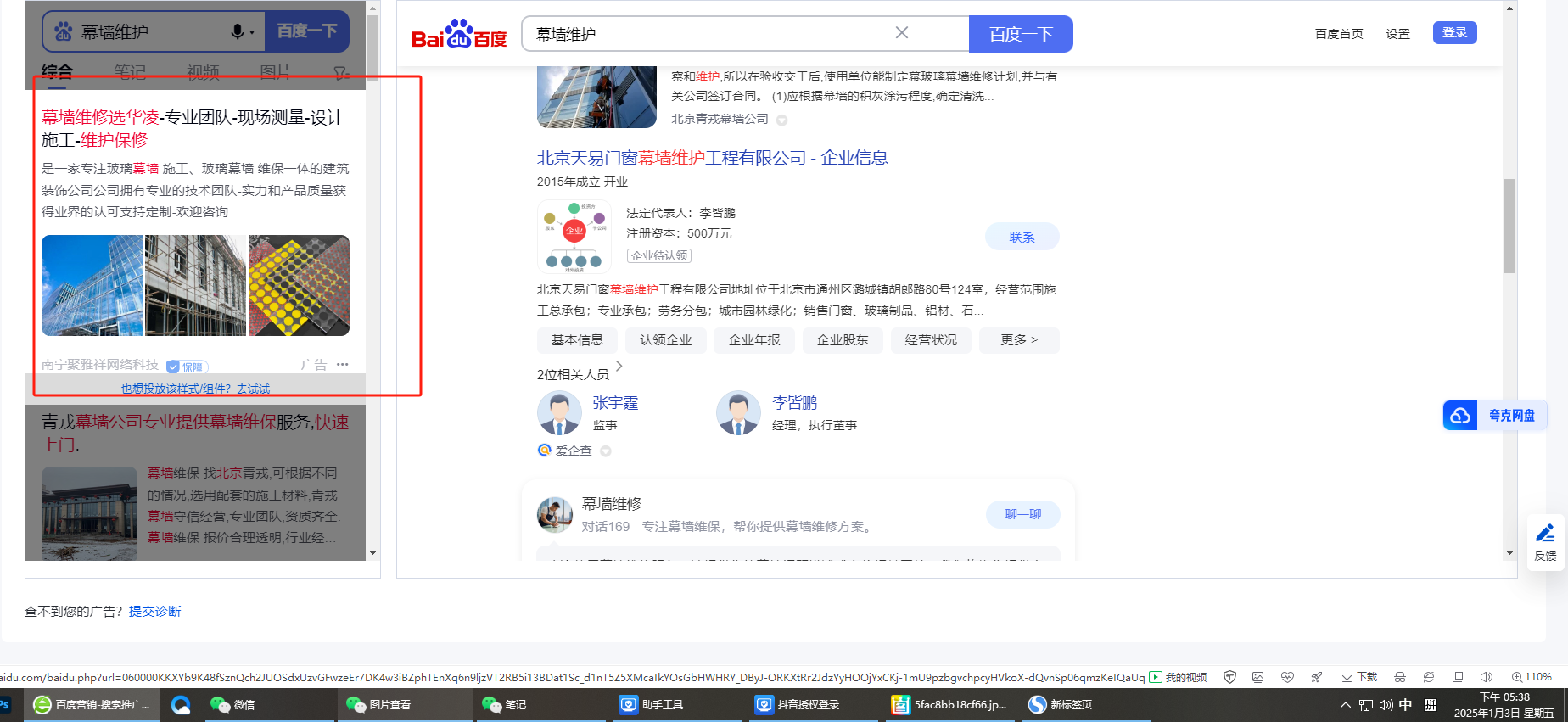Image resolution: width=1568 pixels, height=722 pixels.
Task: Show hidden system tray icons chevron
Action: coord(1346,705)
